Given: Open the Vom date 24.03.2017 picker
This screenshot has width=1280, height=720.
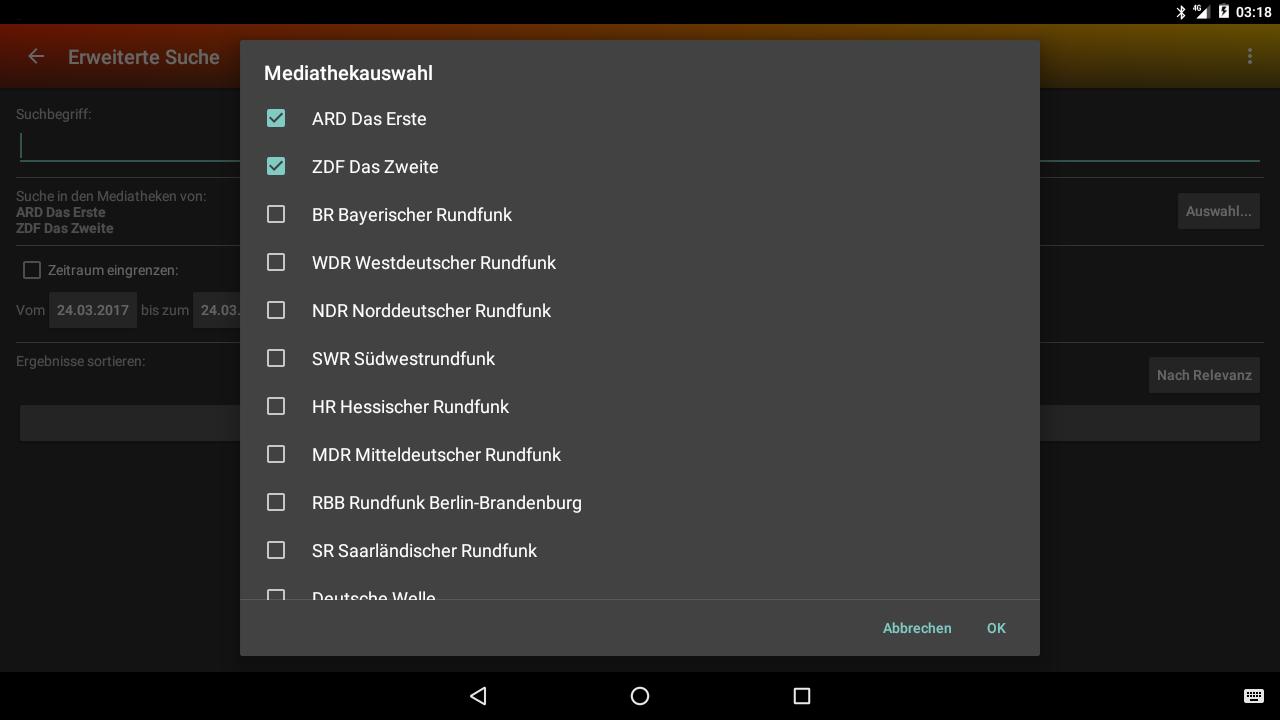Looking at the screenshot, I should coord(93,310).
